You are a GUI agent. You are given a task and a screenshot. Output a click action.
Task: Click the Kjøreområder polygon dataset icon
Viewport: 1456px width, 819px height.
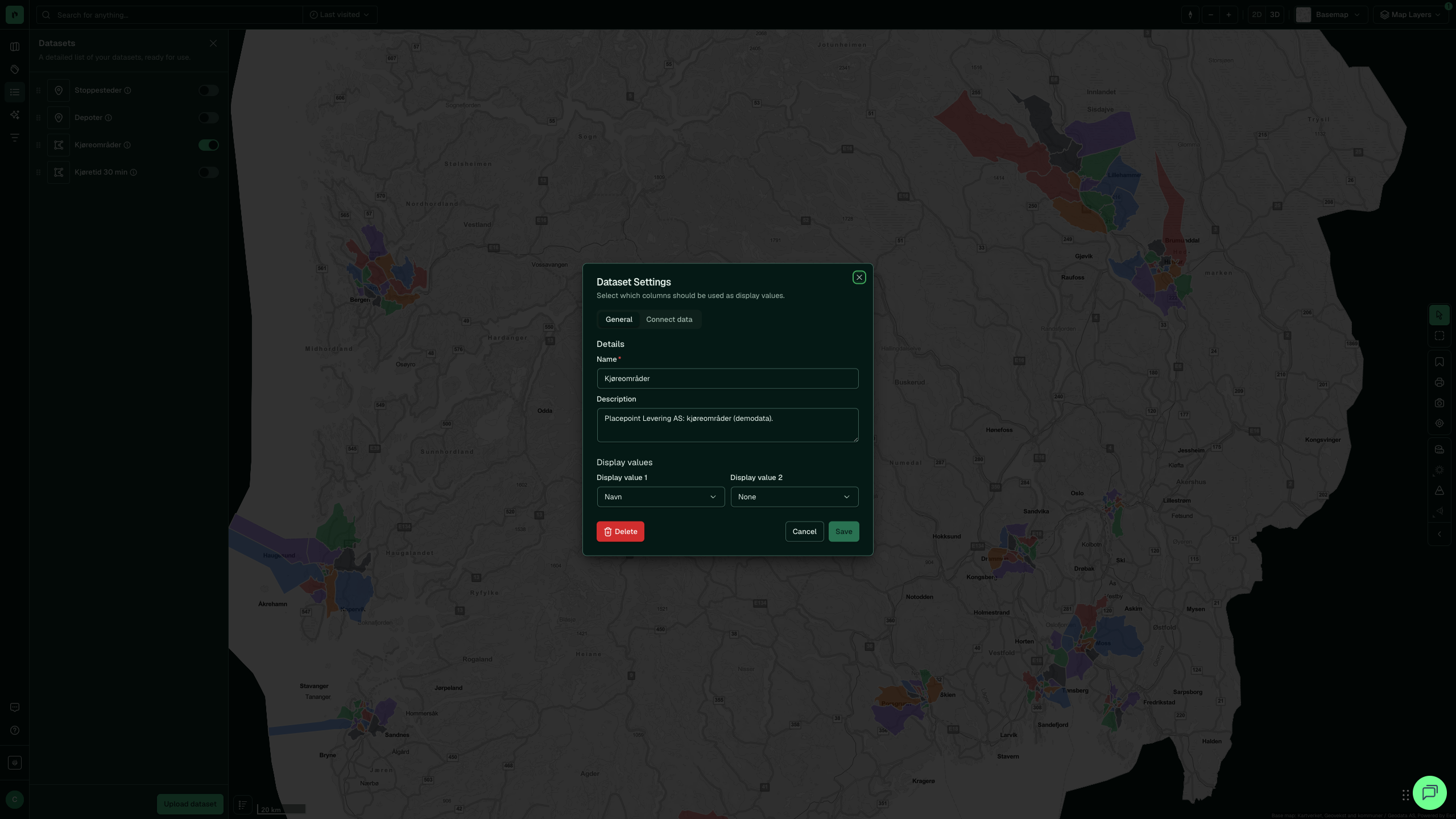tap(59, 145)
